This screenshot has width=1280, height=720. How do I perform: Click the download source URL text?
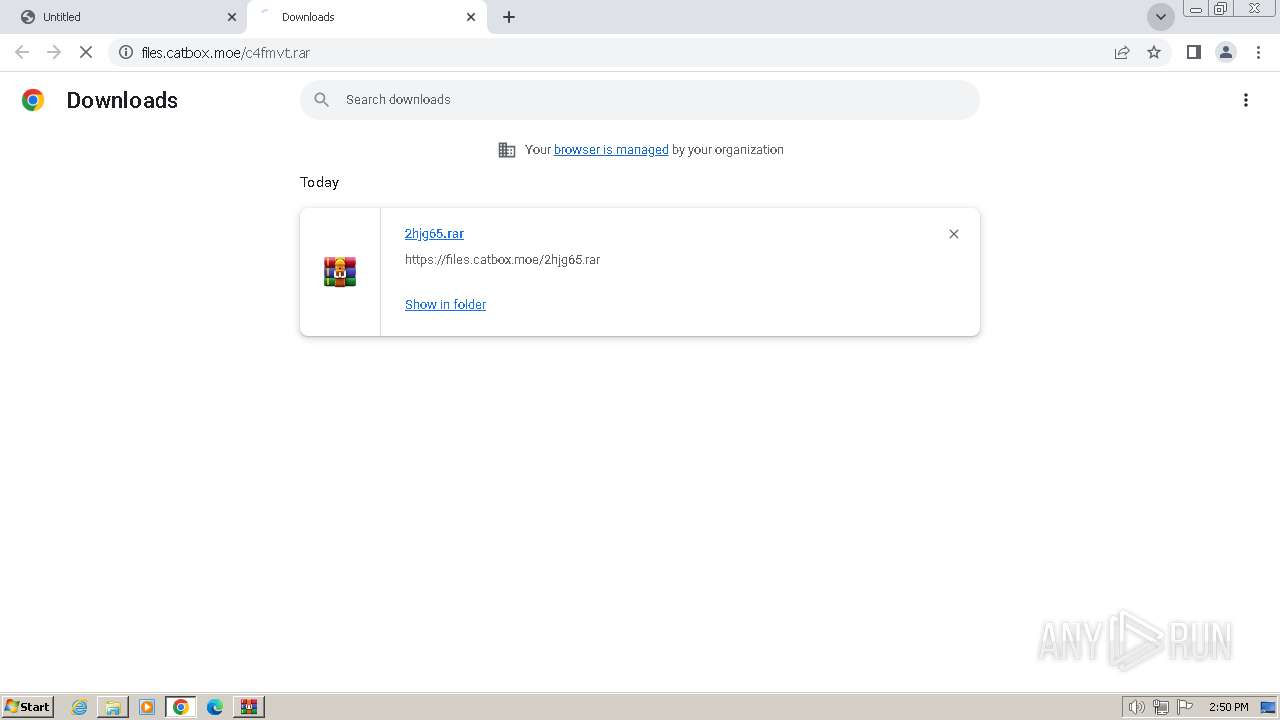pyautogui.click(x=502, y=260)
